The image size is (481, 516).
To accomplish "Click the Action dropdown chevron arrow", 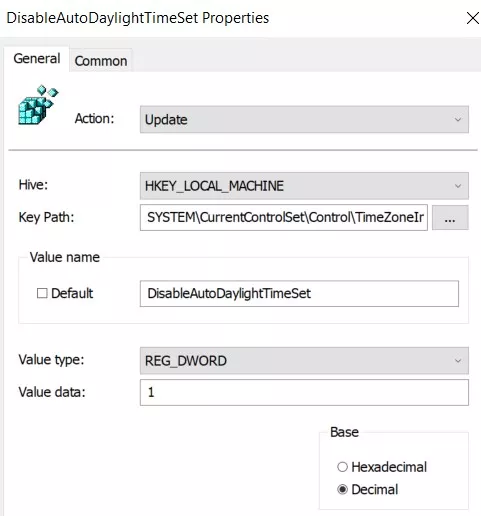I will coord(458,119).
